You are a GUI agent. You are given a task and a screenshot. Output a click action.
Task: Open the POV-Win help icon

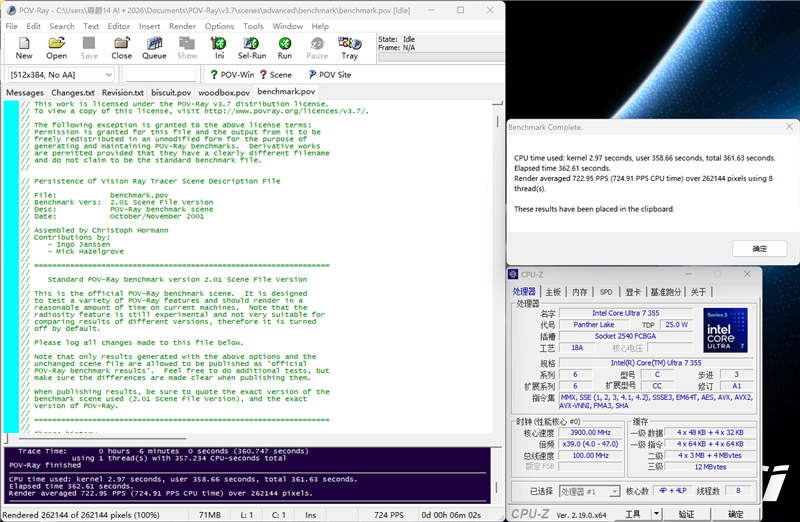tap(232, 75)
